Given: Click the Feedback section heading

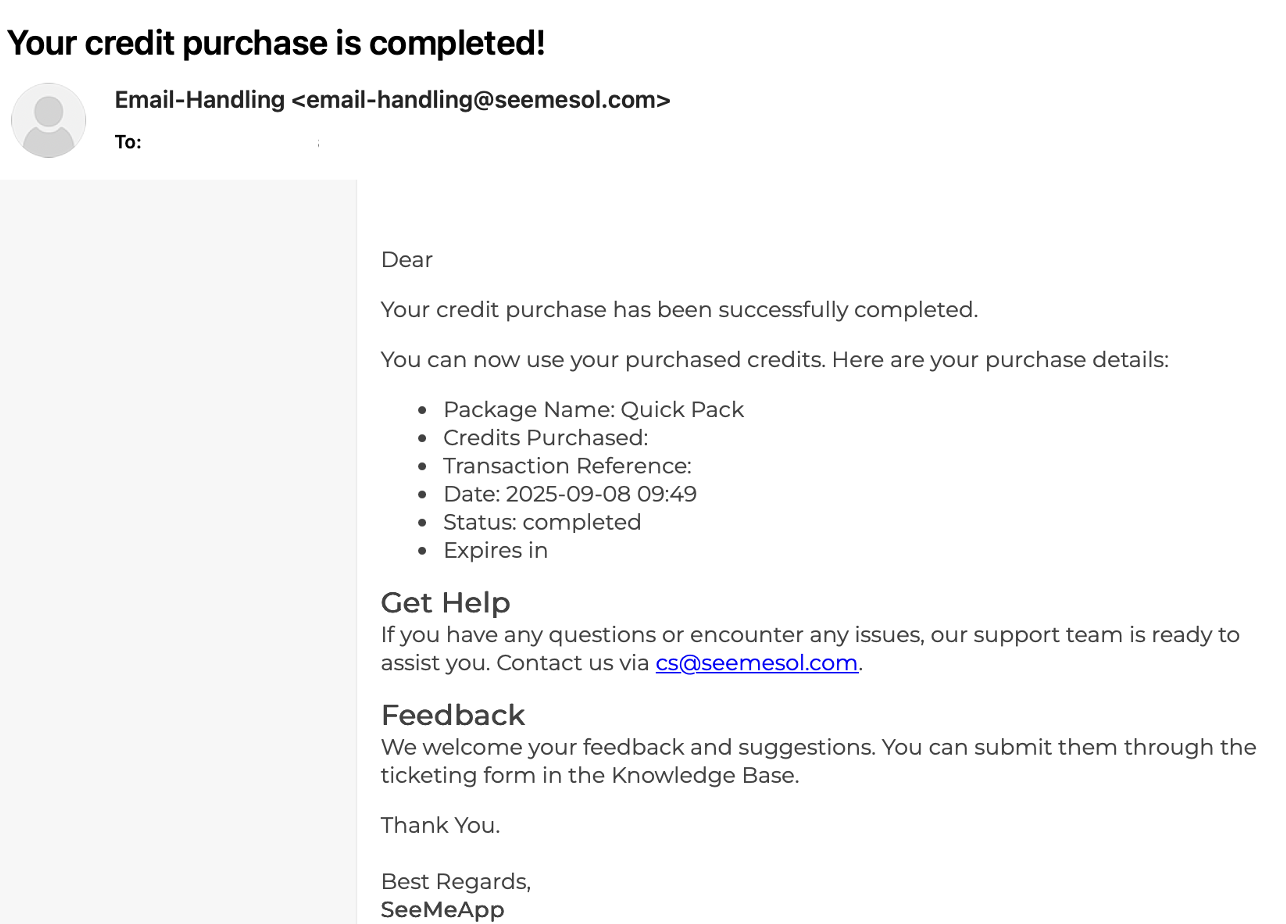Looking at the screenshot, I should [452, 715].
